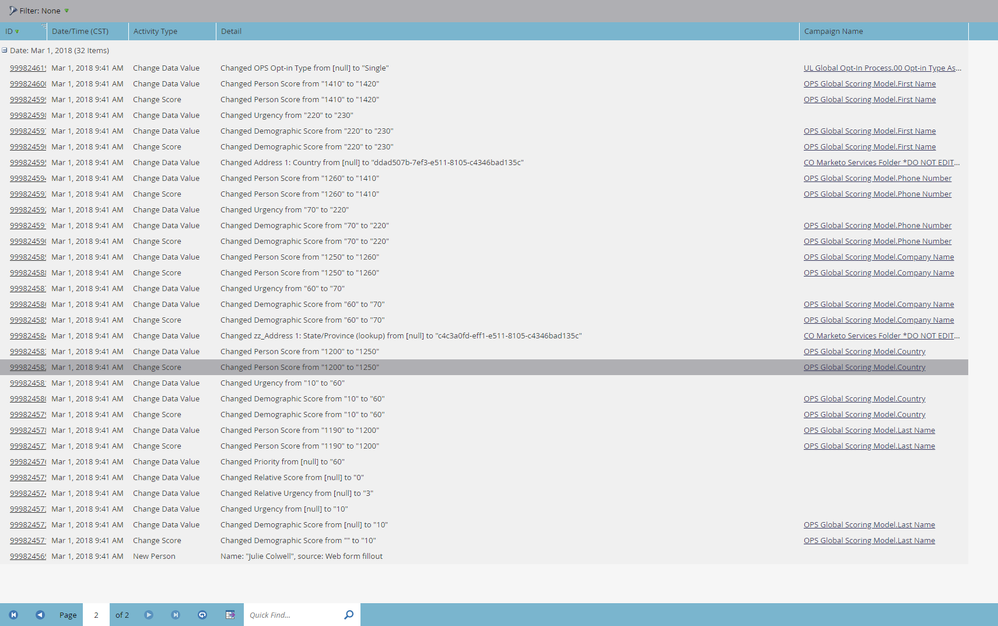The image size is (998, 626).
Task: Focus the Quick Find search box
Action: click(294, 615)
